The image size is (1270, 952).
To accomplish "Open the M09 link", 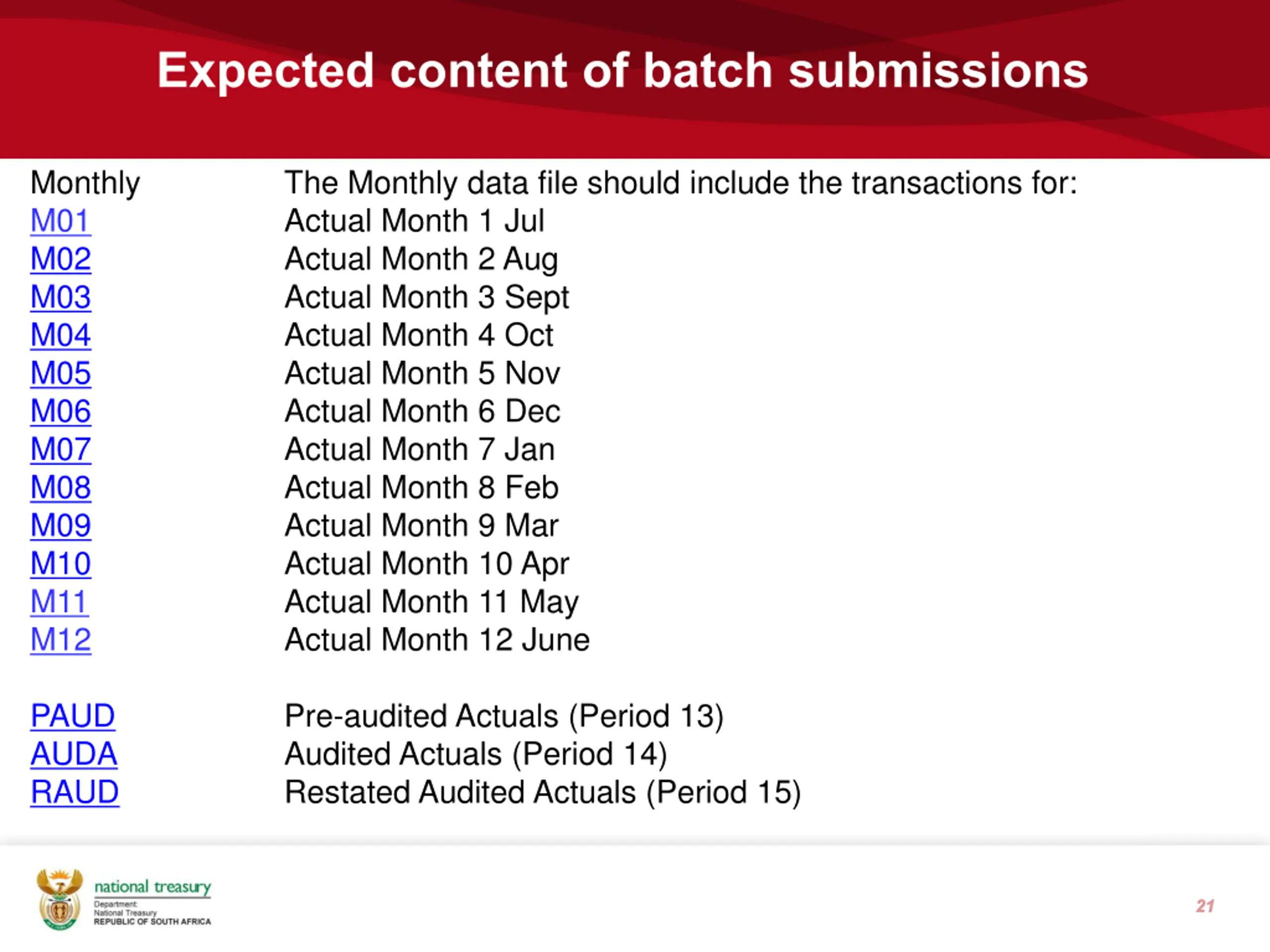I will point(61,526).
